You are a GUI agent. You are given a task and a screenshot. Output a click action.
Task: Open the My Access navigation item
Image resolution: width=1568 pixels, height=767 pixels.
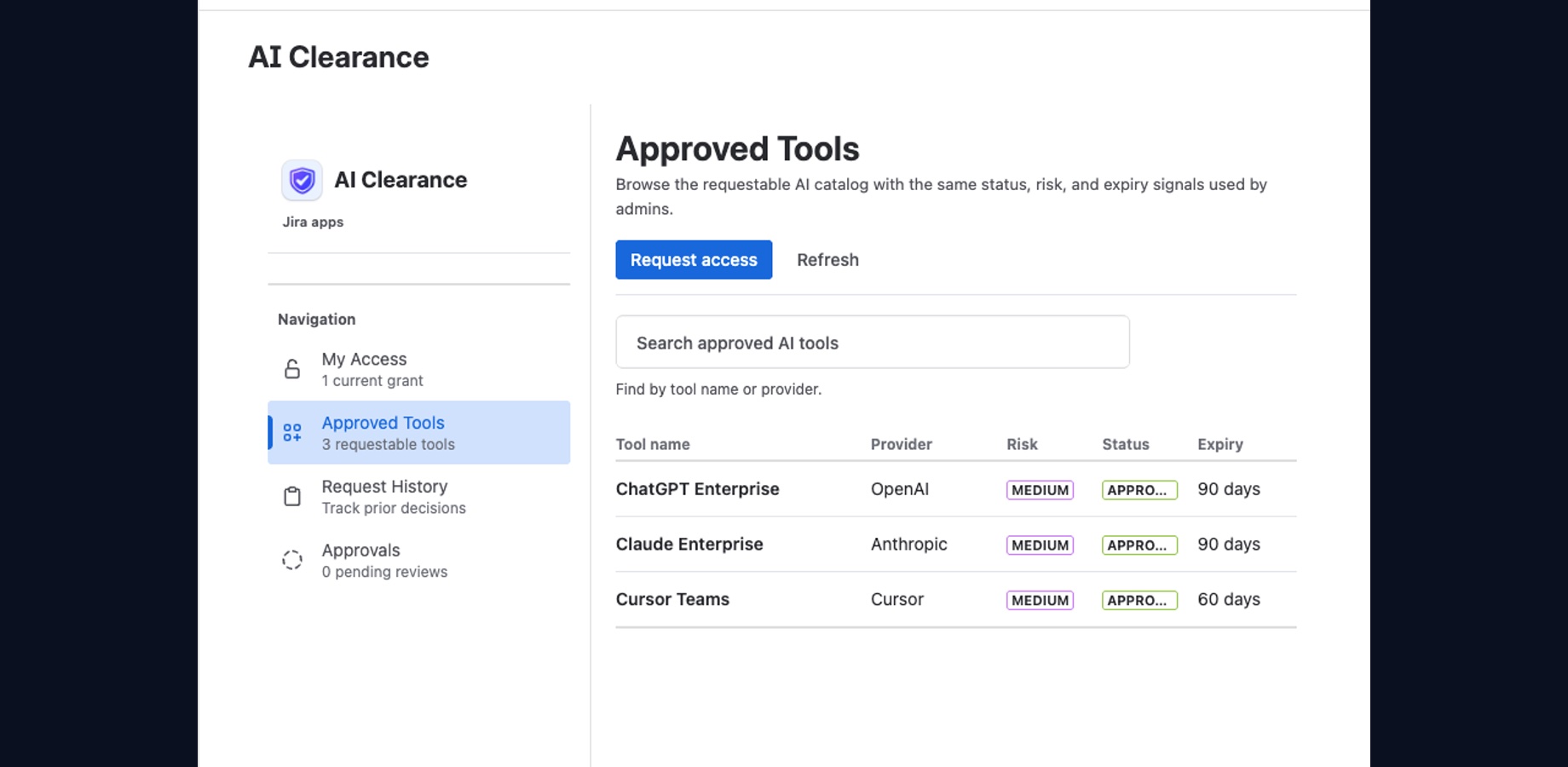point(418,369)
